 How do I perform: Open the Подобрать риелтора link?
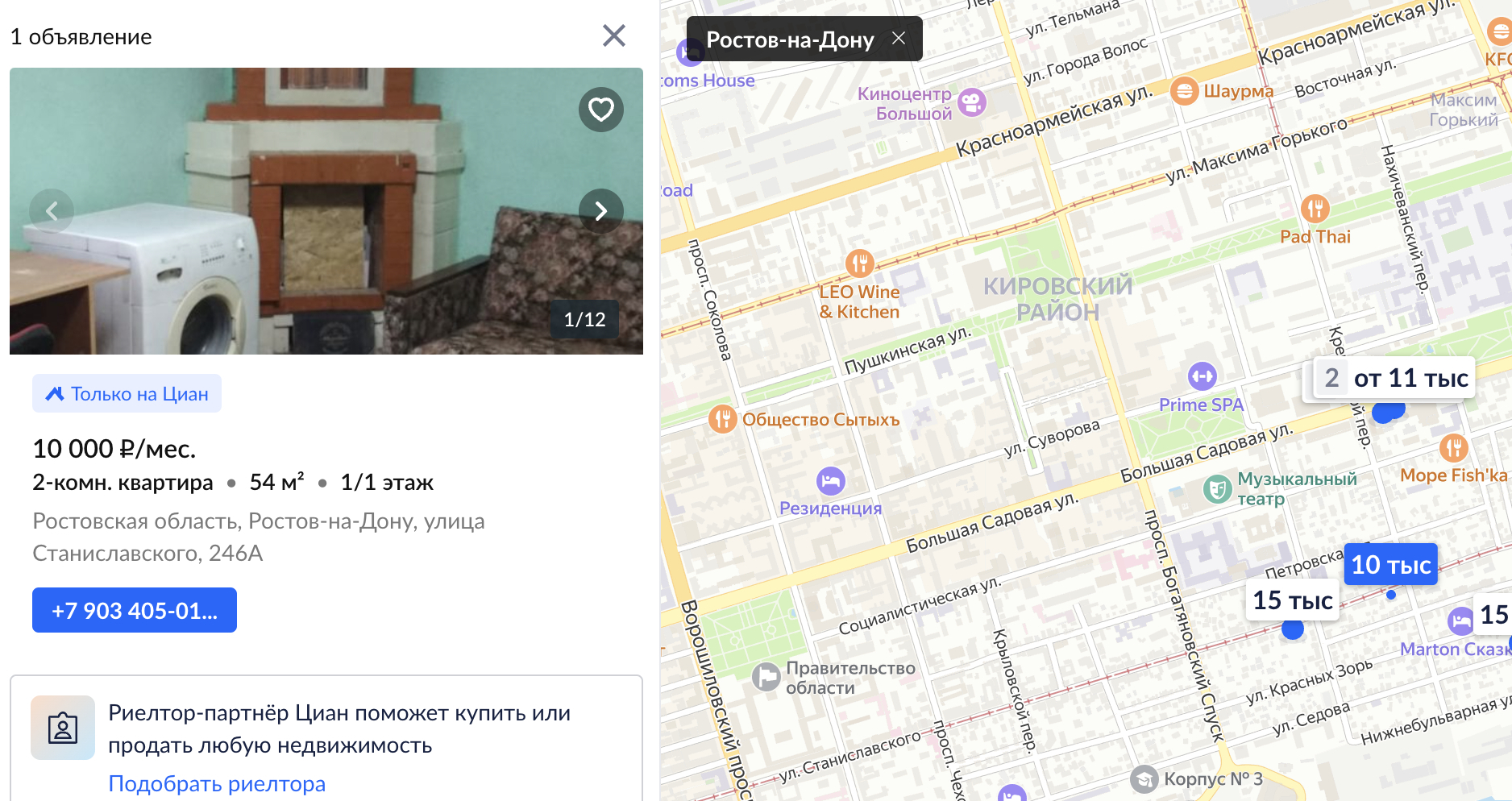pyautogui.click(x=217, y=783)
